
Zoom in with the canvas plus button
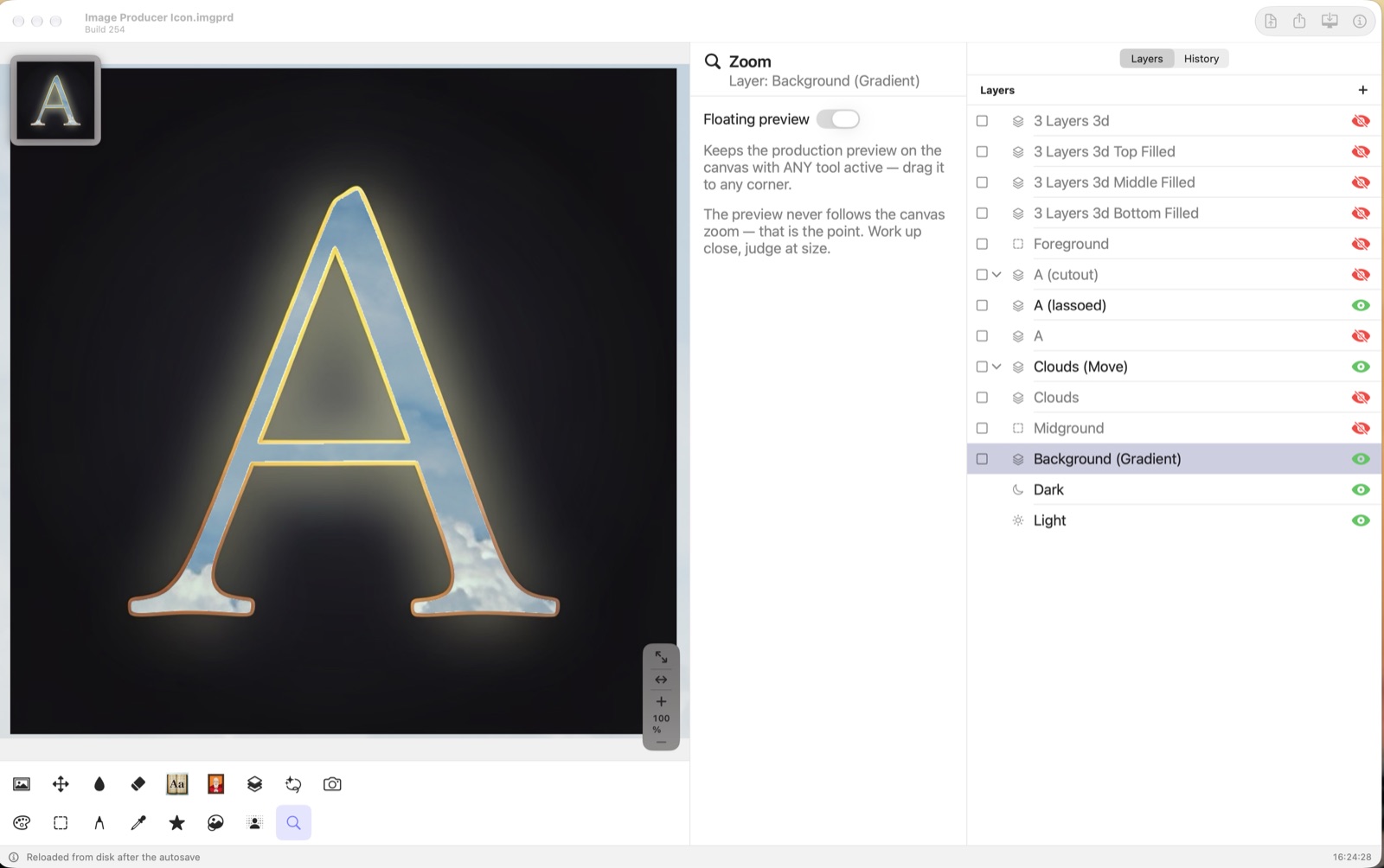tap(661, 701)
